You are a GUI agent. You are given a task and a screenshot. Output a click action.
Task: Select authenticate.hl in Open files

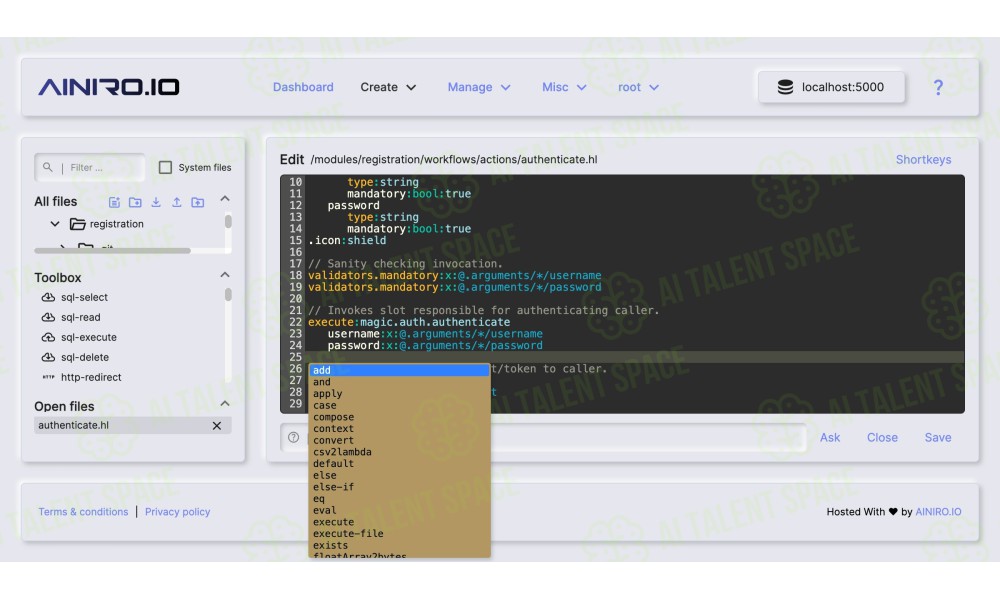[x=133, y=425]
